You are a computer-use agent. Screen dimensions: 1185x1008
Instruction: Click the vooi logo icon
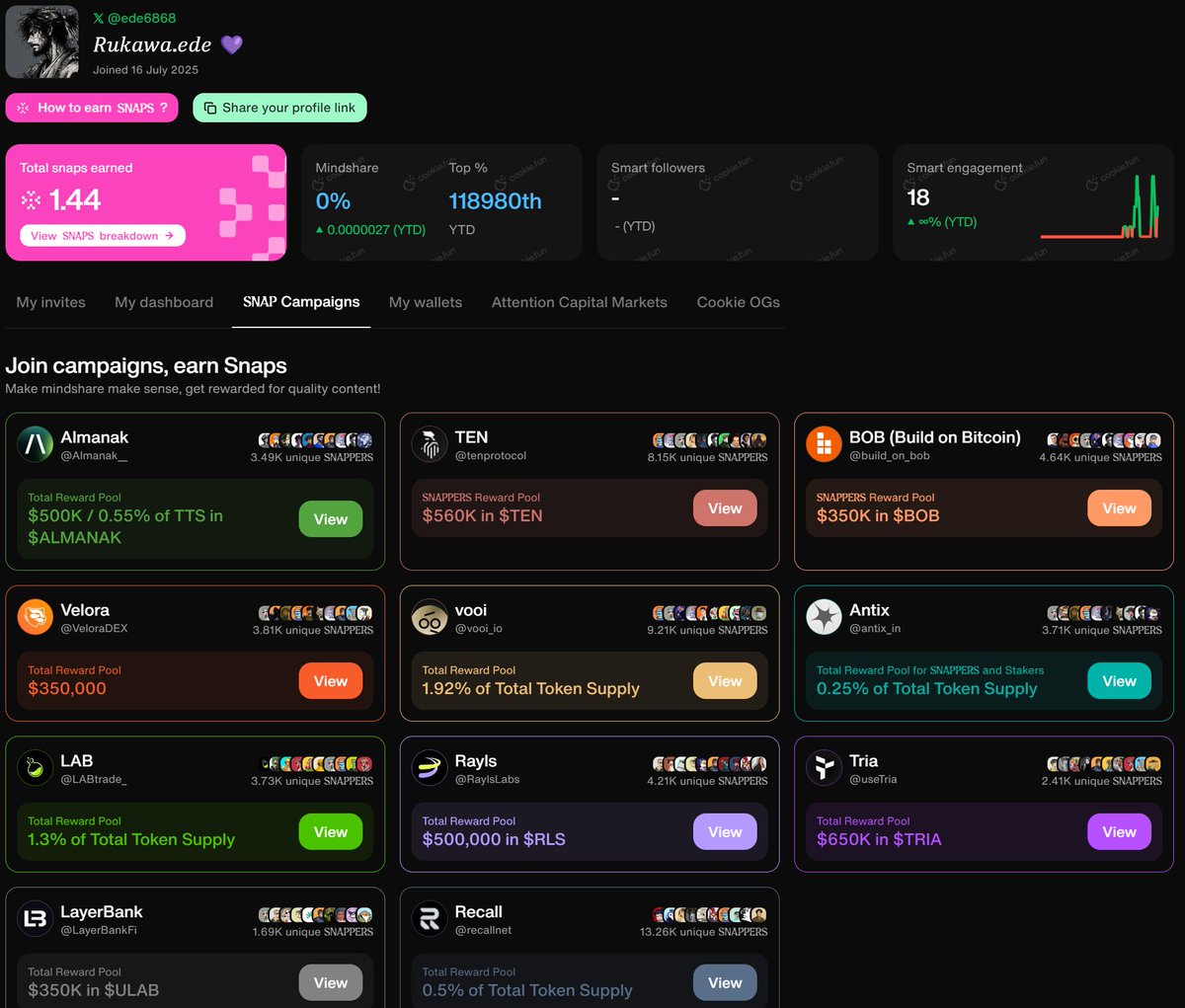coord(430,618)
